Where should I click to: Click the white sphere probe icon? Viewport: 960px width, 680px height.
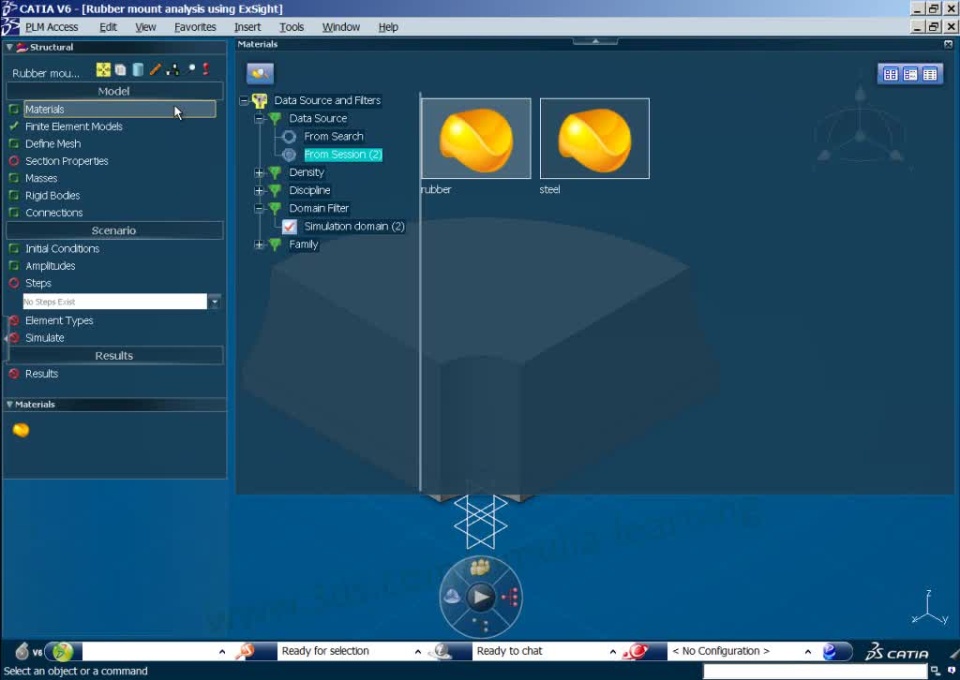(x=192, y=68)
